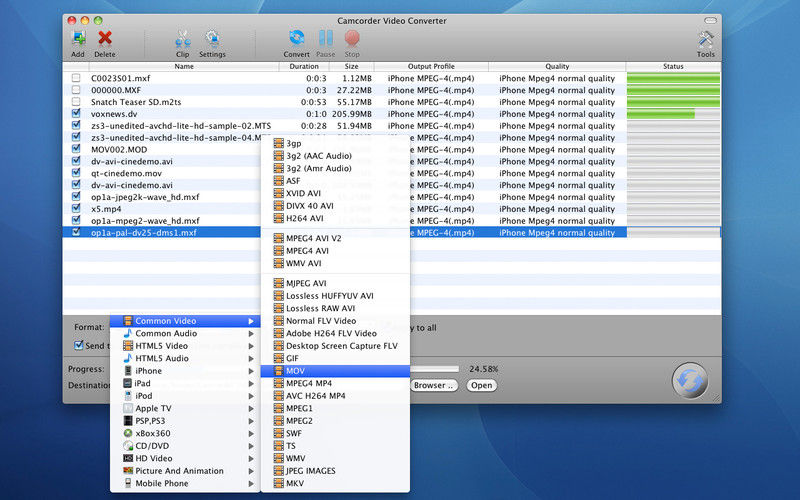The image size is (800, 500).
Task: Choose MPEG4 MP4 format
Action: click(x=335, y=383)
